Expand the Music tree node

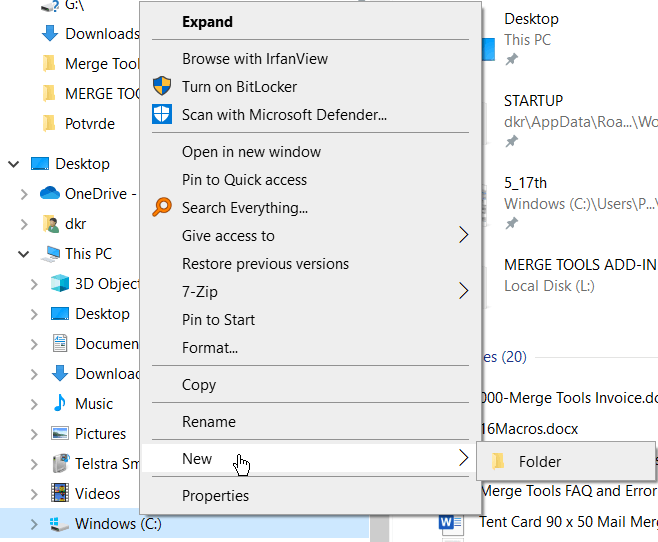point(34,404)
